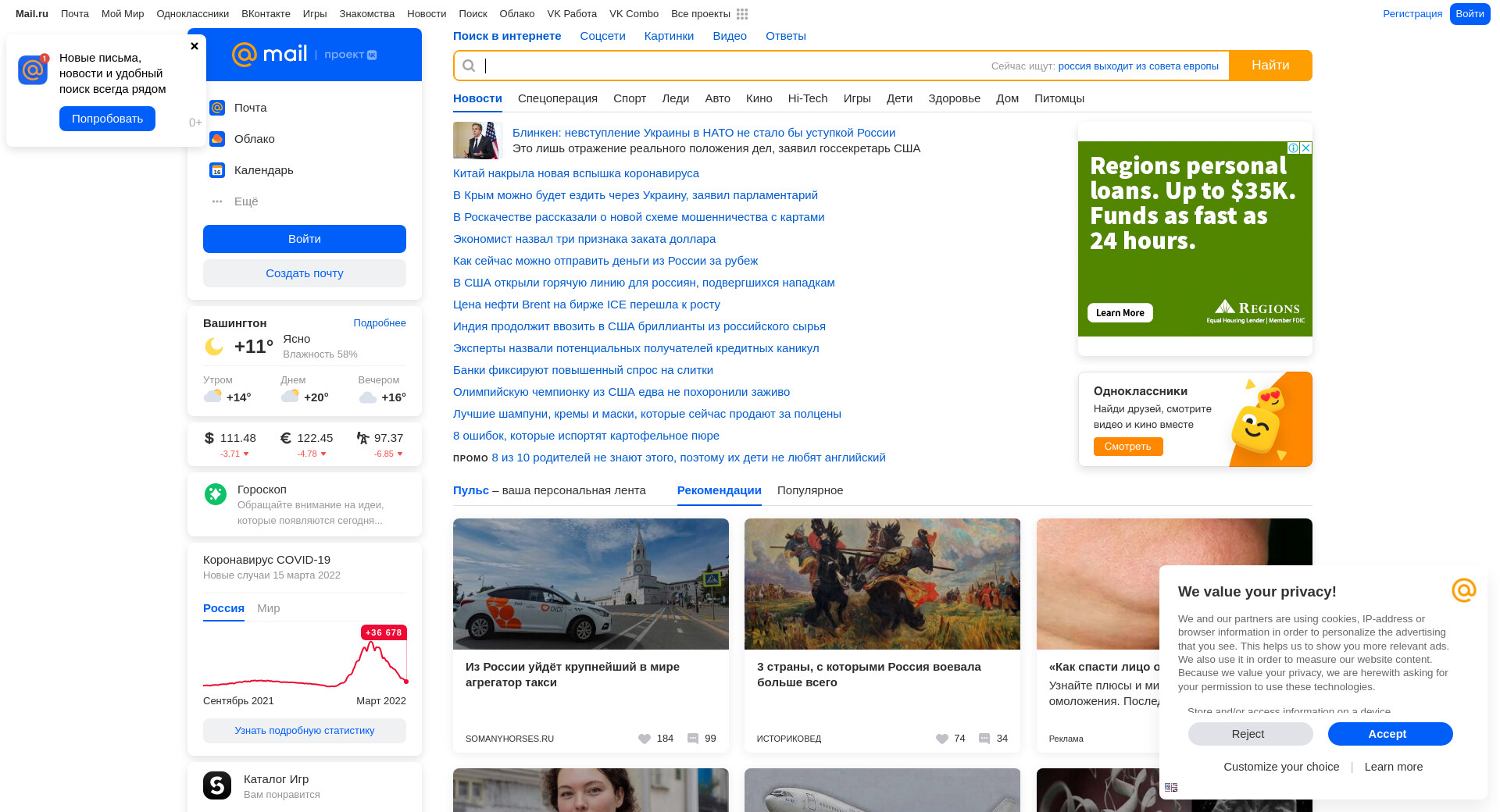1500x812 pixels.
Task: Open the Облако cloud icon
Action: (217, 139)
